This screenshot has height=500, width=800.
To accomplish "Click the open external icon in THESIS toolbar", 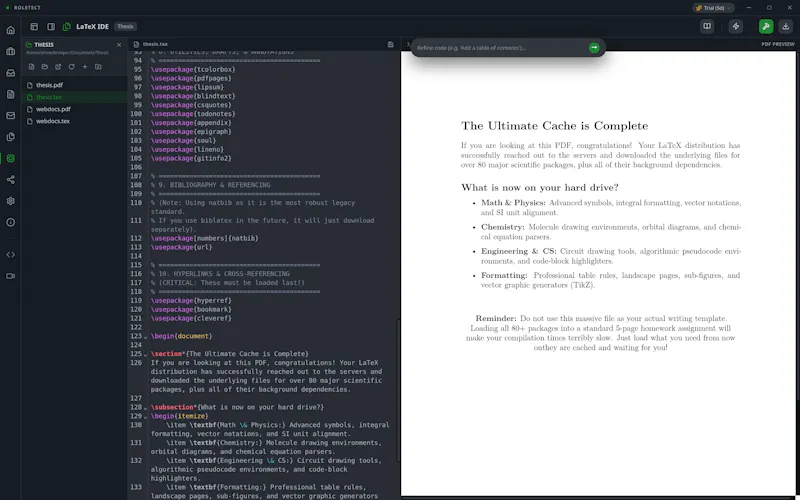I will (58, 67).
